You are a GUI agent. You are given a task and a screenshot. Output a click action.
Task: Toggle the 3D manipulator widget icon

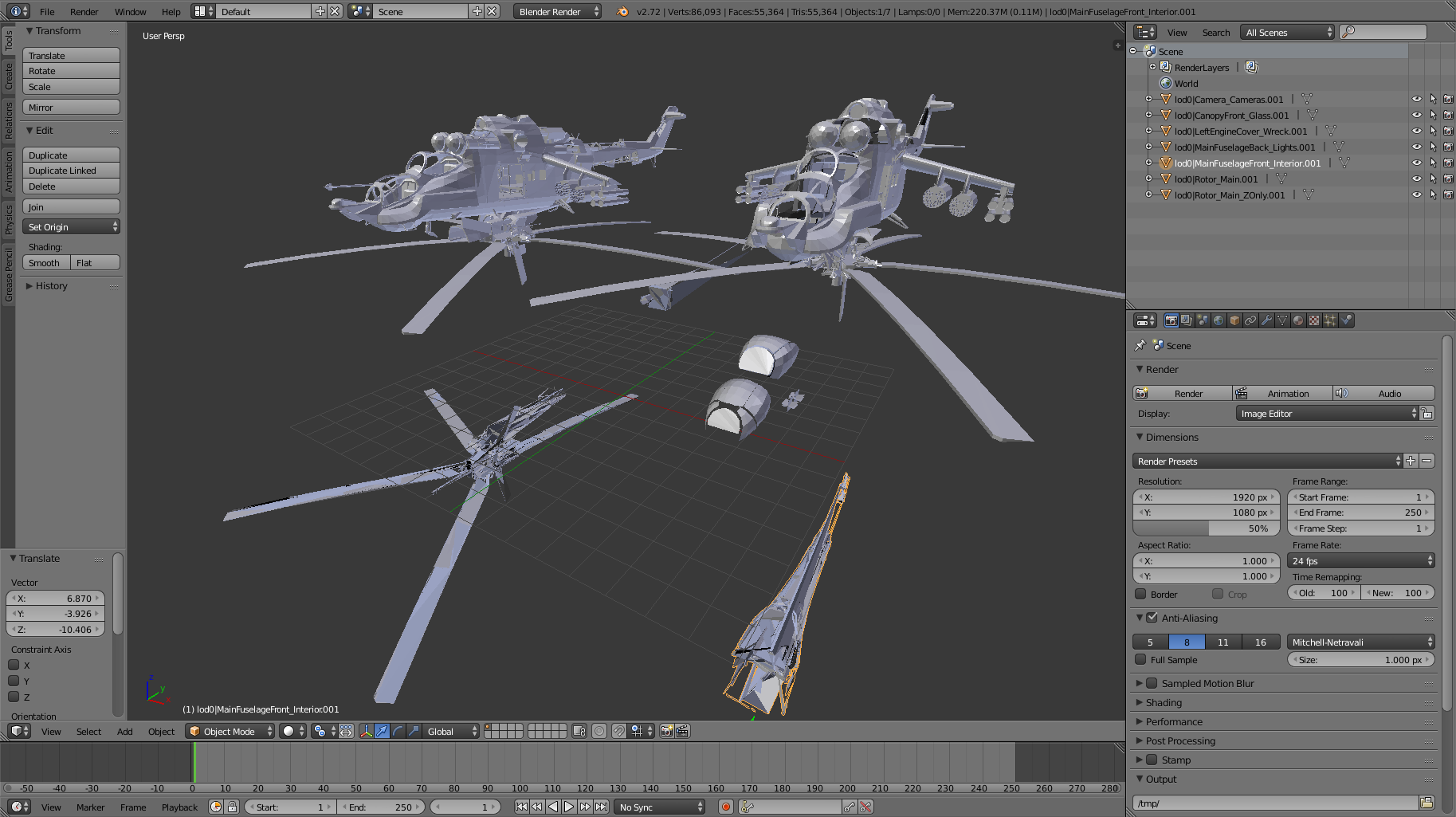[x=366, y=731]
